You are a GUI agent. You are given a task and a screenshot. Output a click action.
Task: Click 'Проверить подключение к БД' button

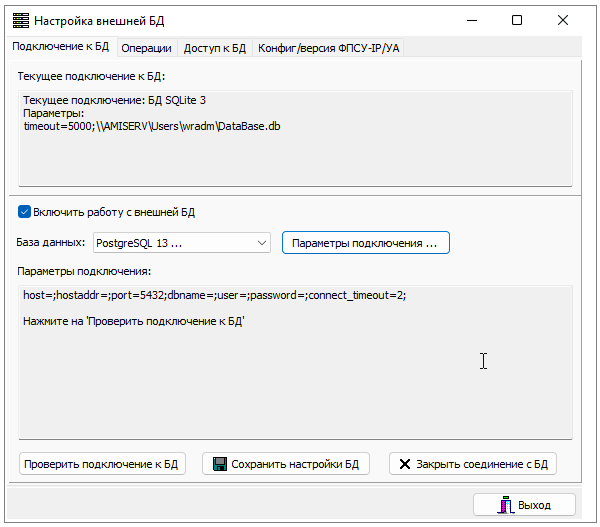pyautogui.click(x=102, y=464)
